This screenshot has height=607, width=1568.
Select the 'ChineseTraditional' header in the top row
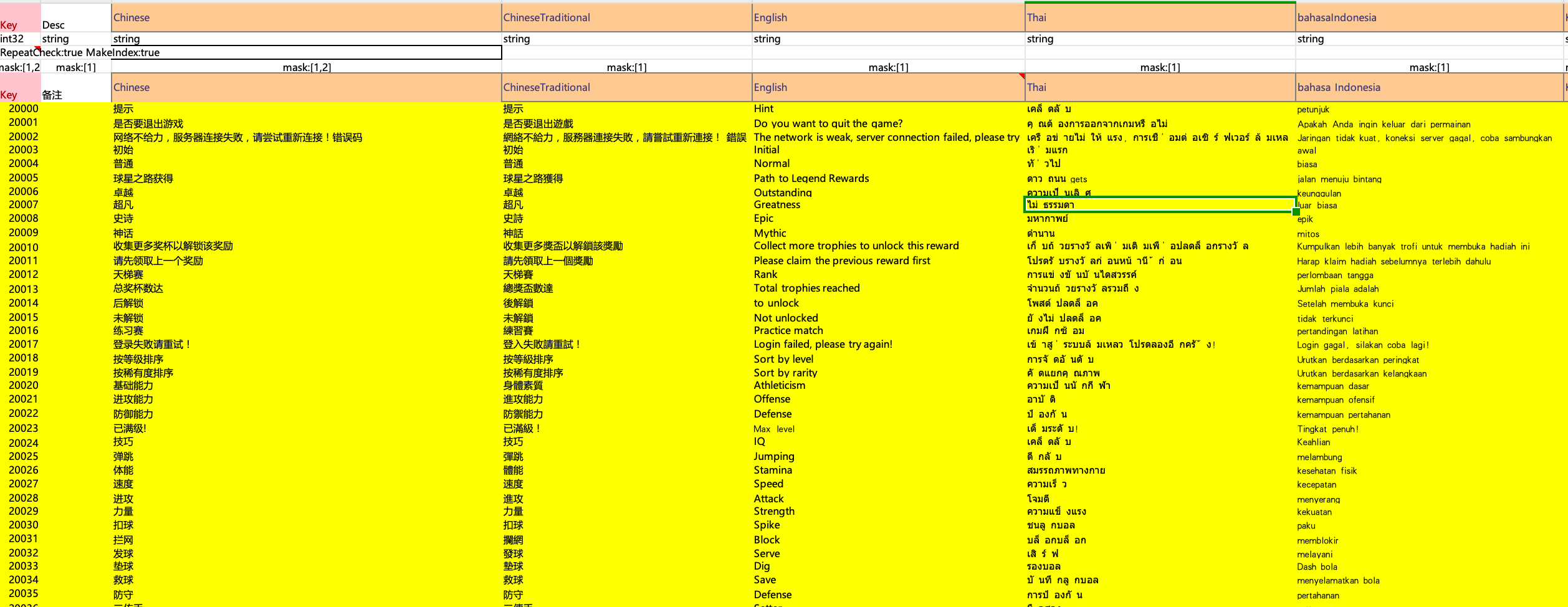pyautogui.click(x=627, y=17)
